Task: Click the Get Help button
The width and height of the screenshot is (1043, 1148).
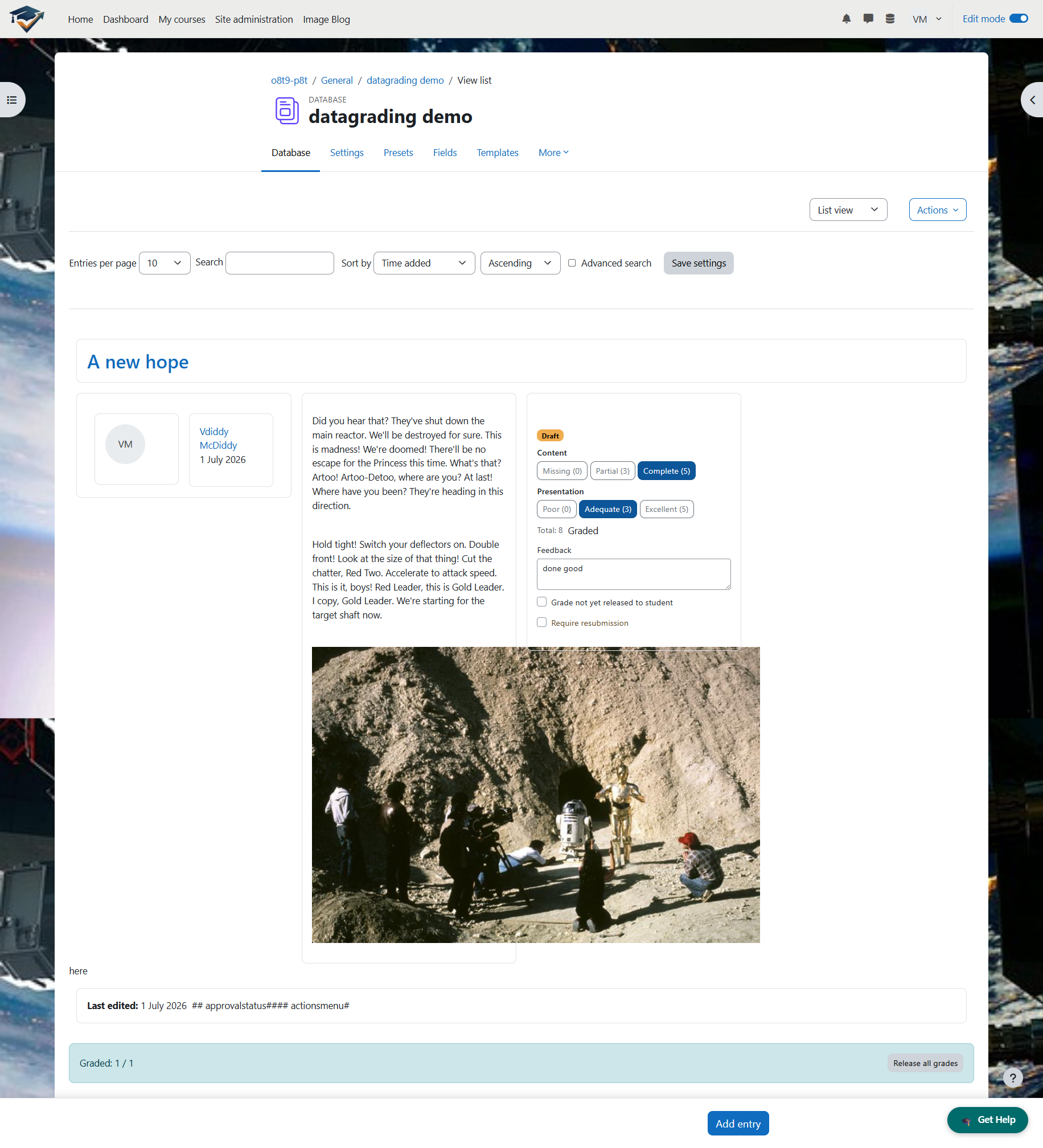Action: coord(988,1120)
